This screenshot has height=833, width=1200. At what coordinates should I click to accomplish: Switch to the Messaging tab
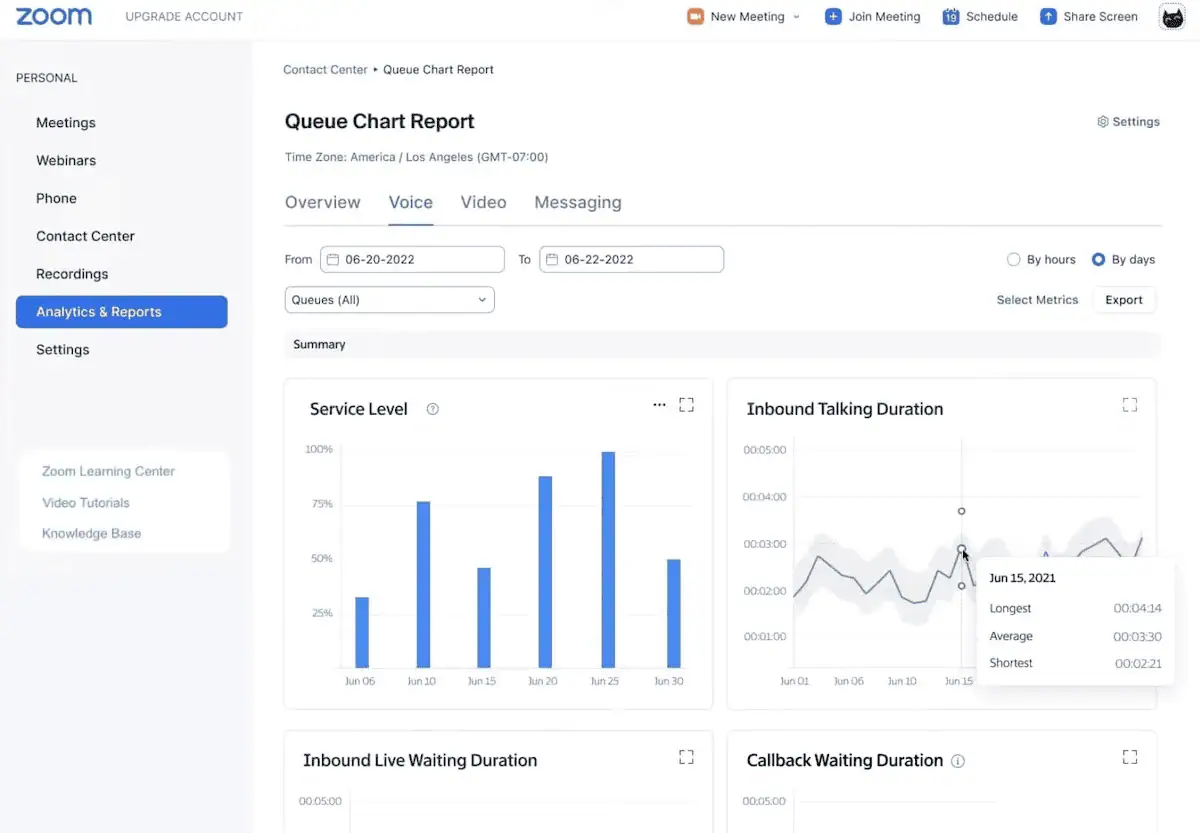pyautogui.click(x=577, y=202)
